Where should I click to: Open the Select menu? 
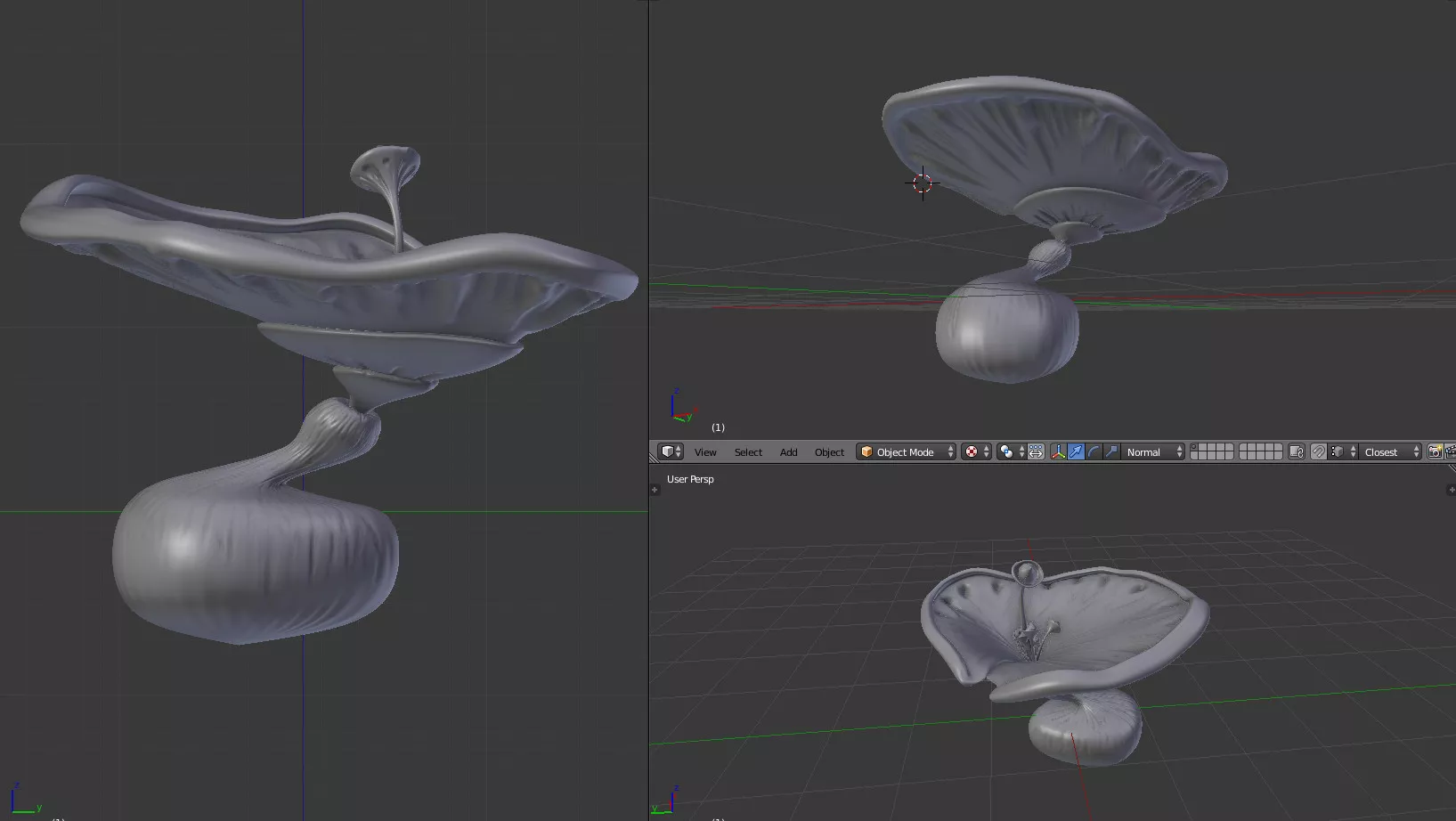pos(748,452)
